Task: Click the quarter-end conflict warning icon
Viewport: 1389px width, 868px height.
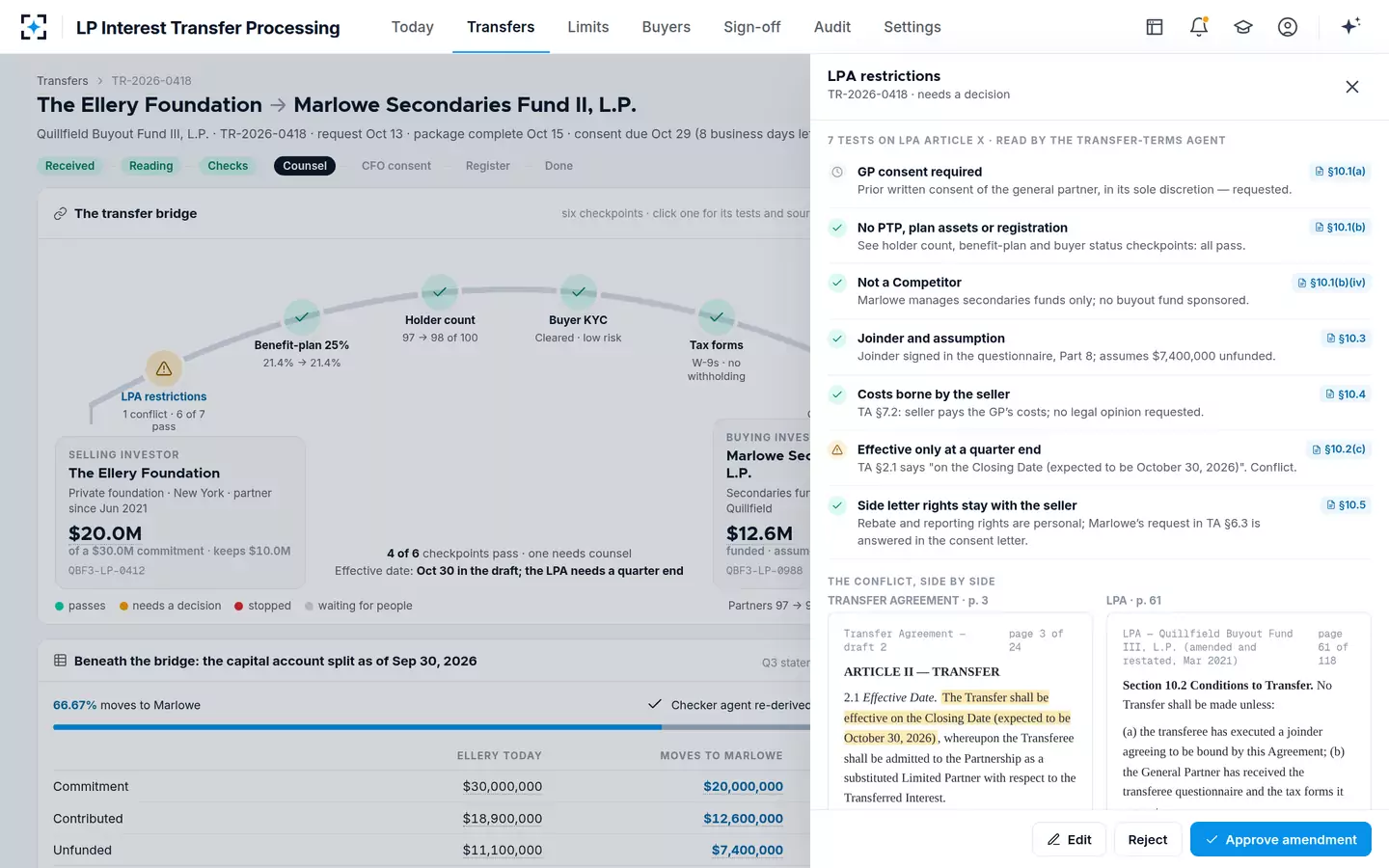Action: pos(837,449)
